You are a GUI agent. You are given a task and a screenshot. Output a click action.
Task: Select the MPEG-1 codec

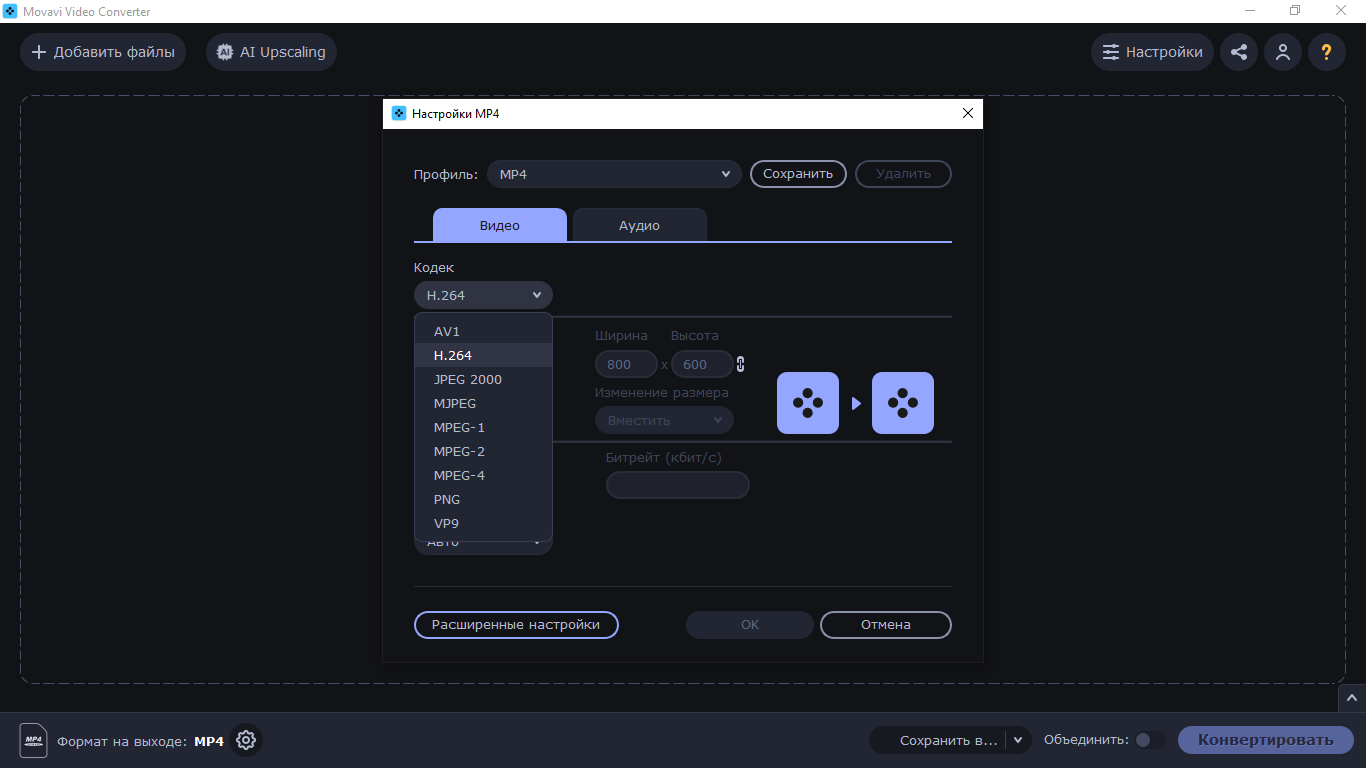click(483, 427)
